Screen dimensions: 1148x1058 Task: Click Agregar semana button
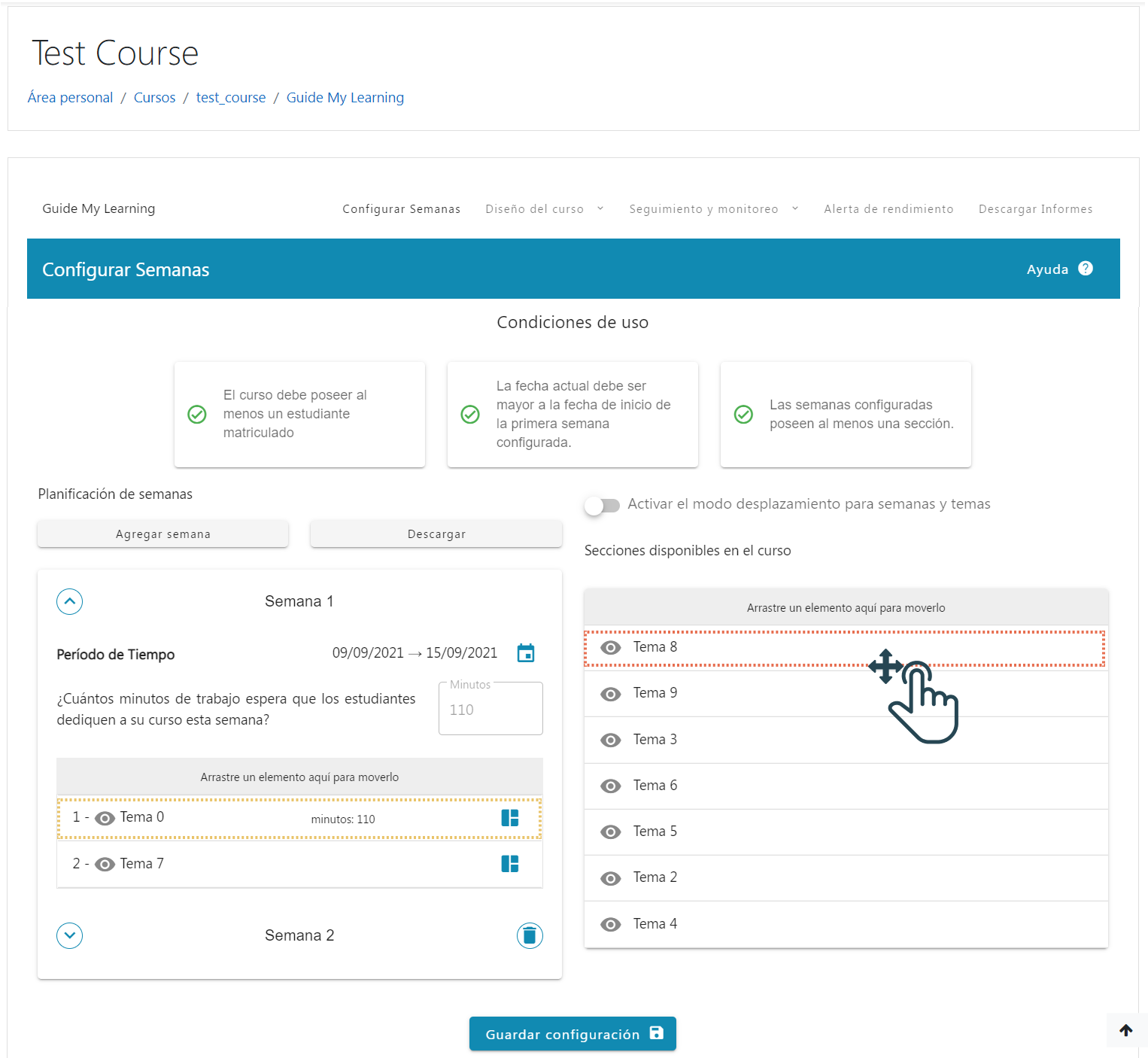pos(163,534)
